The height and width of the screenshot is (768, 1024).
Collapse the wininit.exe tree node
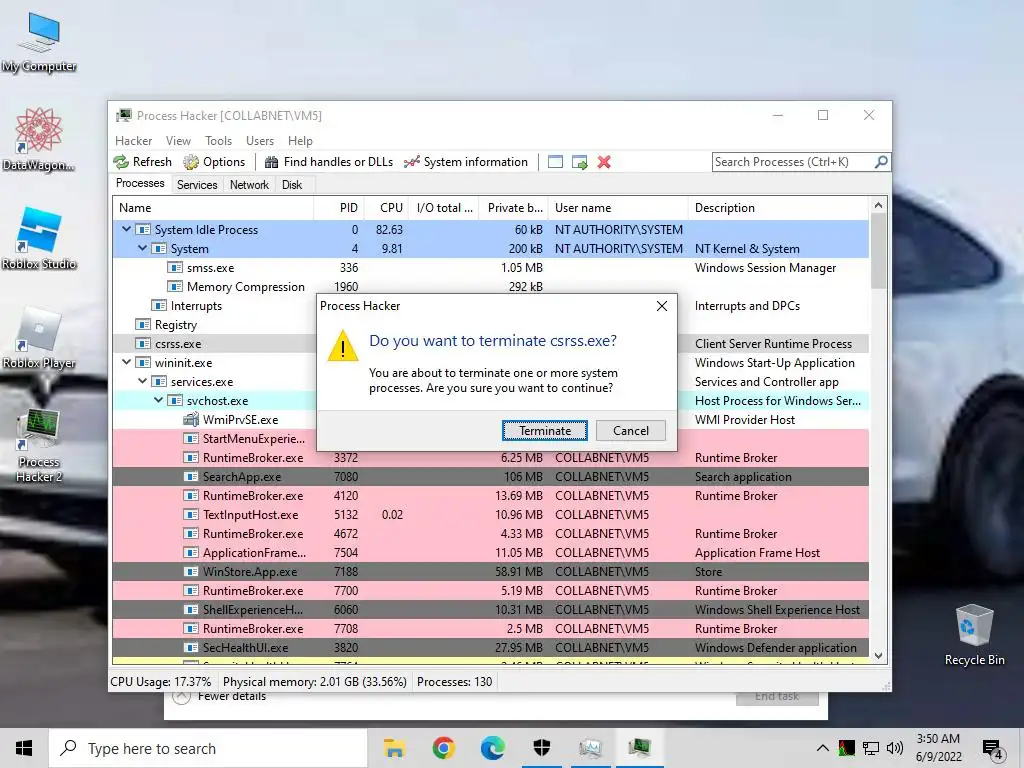tap(126, 362)
